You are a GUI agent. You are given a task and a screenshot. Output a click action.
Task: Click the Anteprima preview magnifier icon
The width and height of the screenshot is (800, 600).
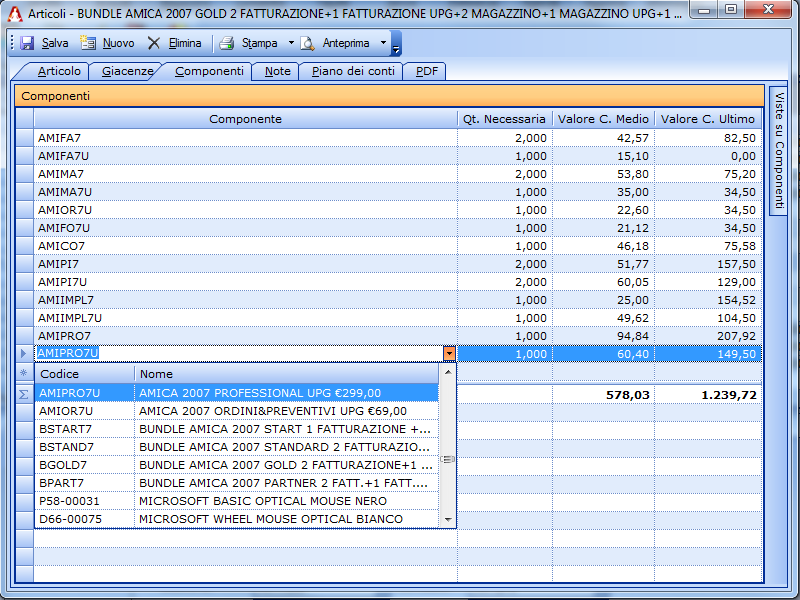pos(307,43)
